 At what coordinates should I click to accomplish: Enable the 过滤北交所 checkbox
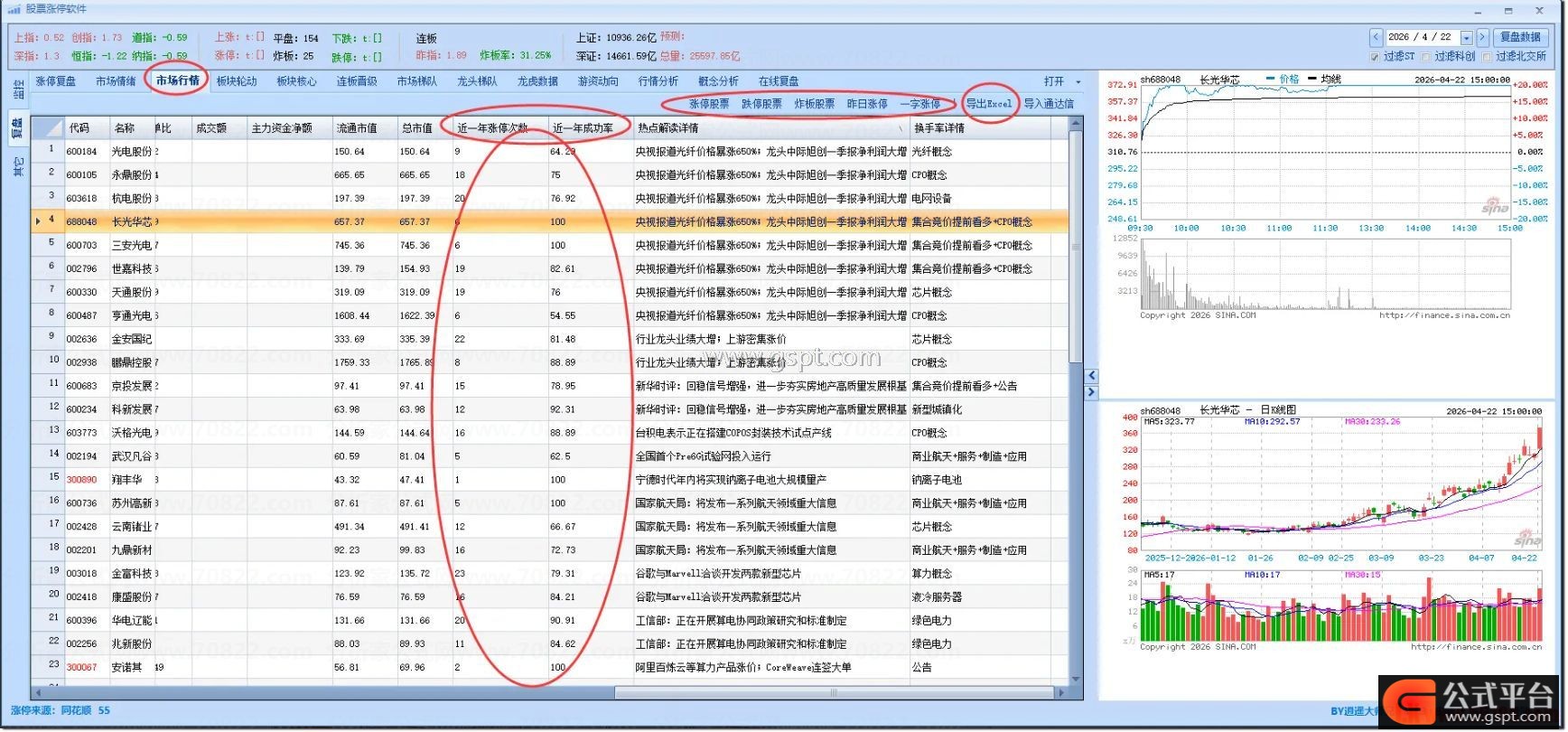tap(1487, 57)
